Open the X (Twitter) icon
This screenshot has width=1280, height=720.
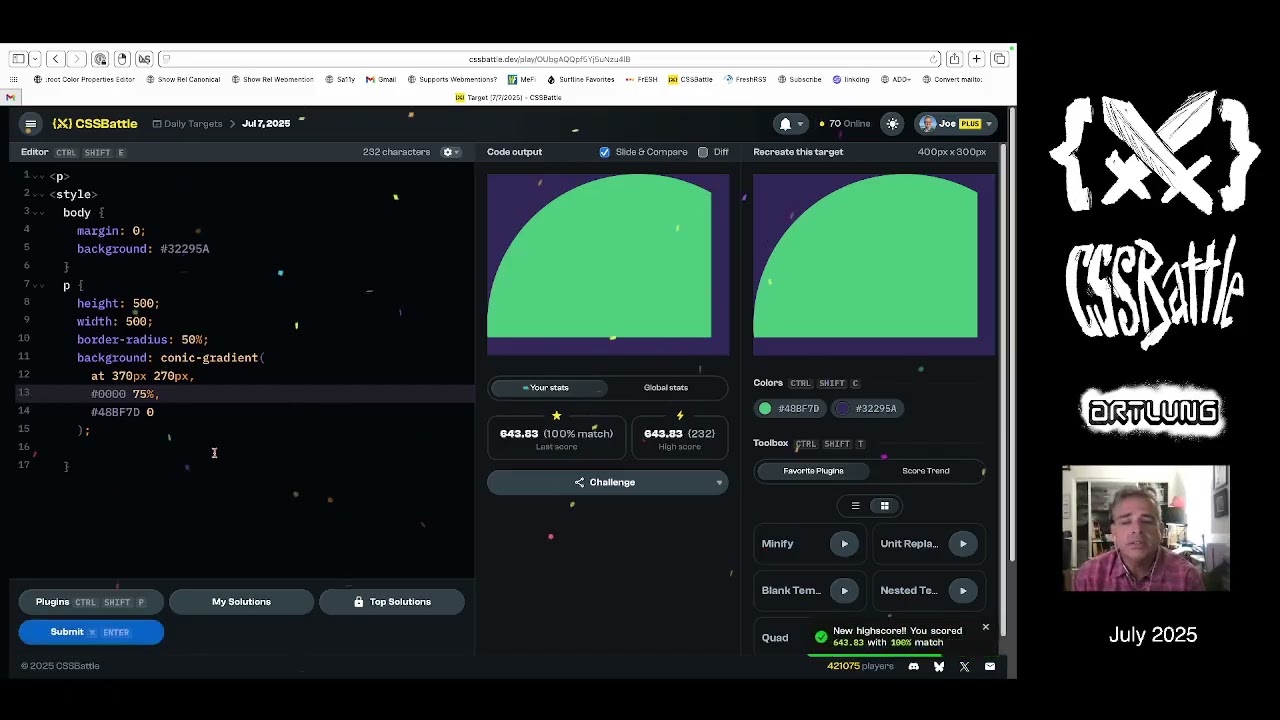point(964,666)
